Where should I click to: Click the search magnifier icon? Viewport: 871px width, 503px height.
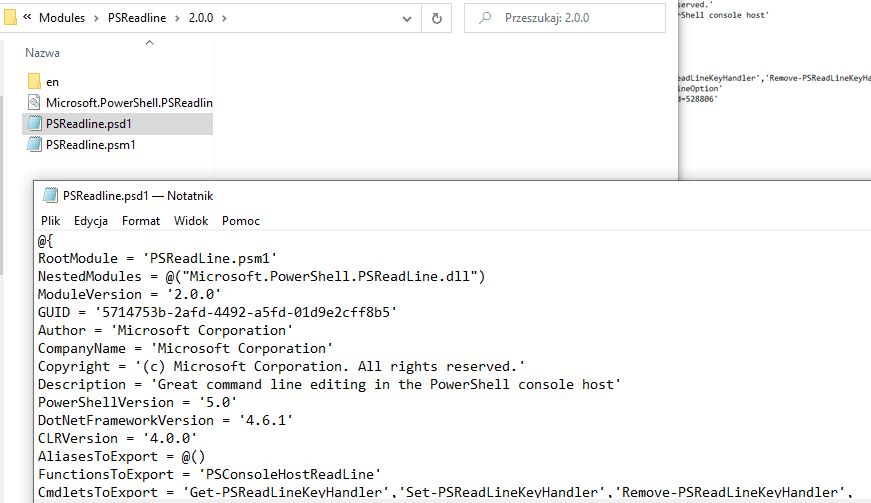pos(485,18)
